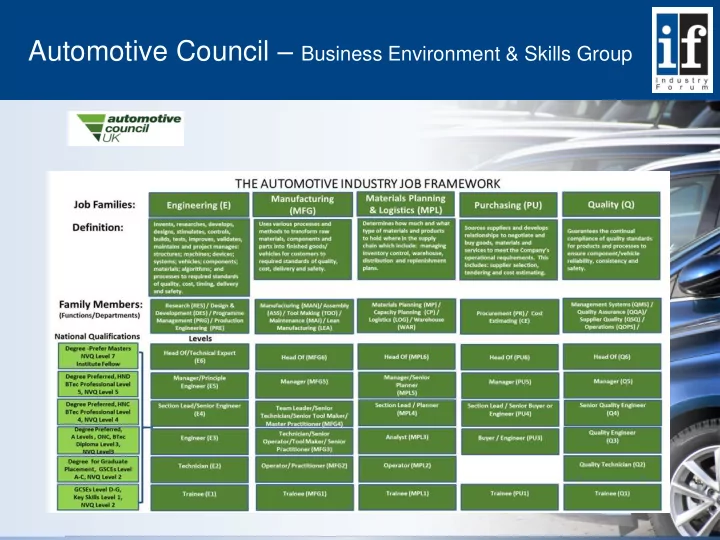The height and width of the screenshot is (540, 720).
Task: Click the Technician (E2) cell
Action: point(200,469)
